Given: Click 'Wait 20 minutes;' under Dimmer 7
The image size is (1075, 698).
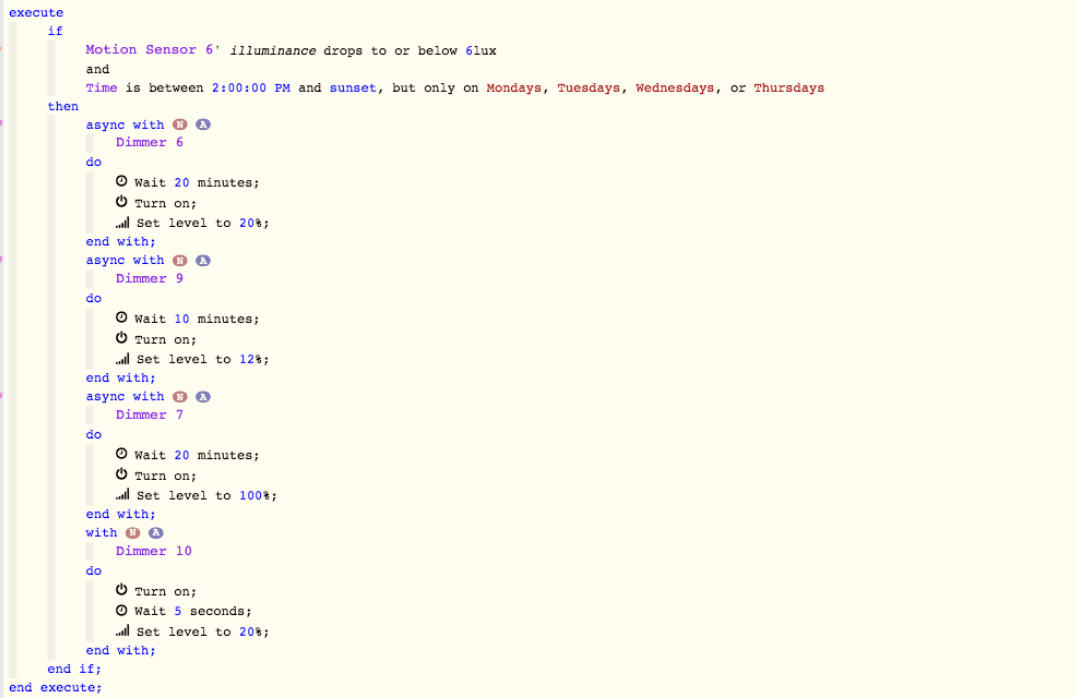Looking at the screenshot, I should pyautogui.click(x=197, y=455).
